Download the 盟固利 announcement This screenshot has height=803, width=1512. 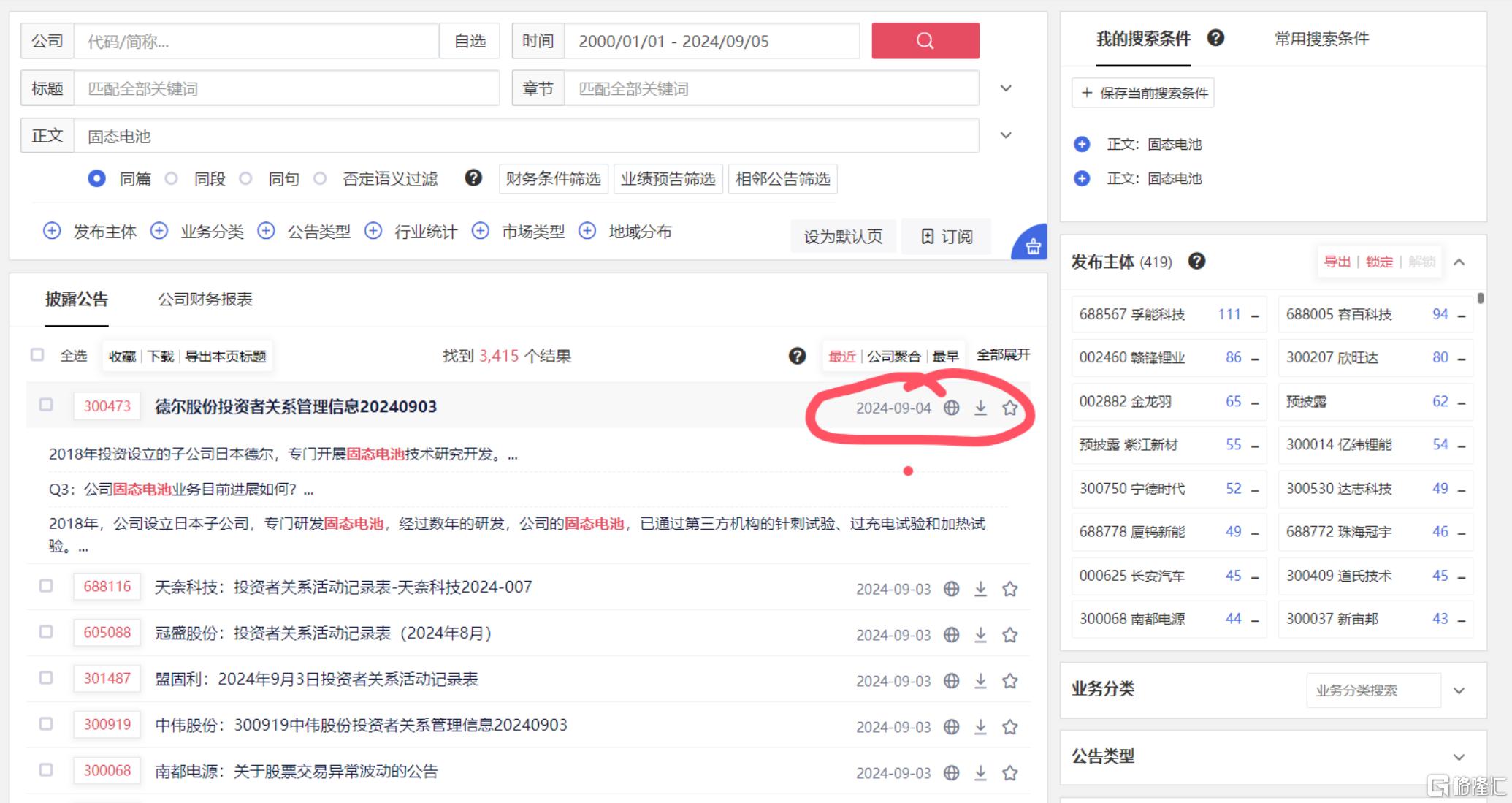click(x=980, y=681)
